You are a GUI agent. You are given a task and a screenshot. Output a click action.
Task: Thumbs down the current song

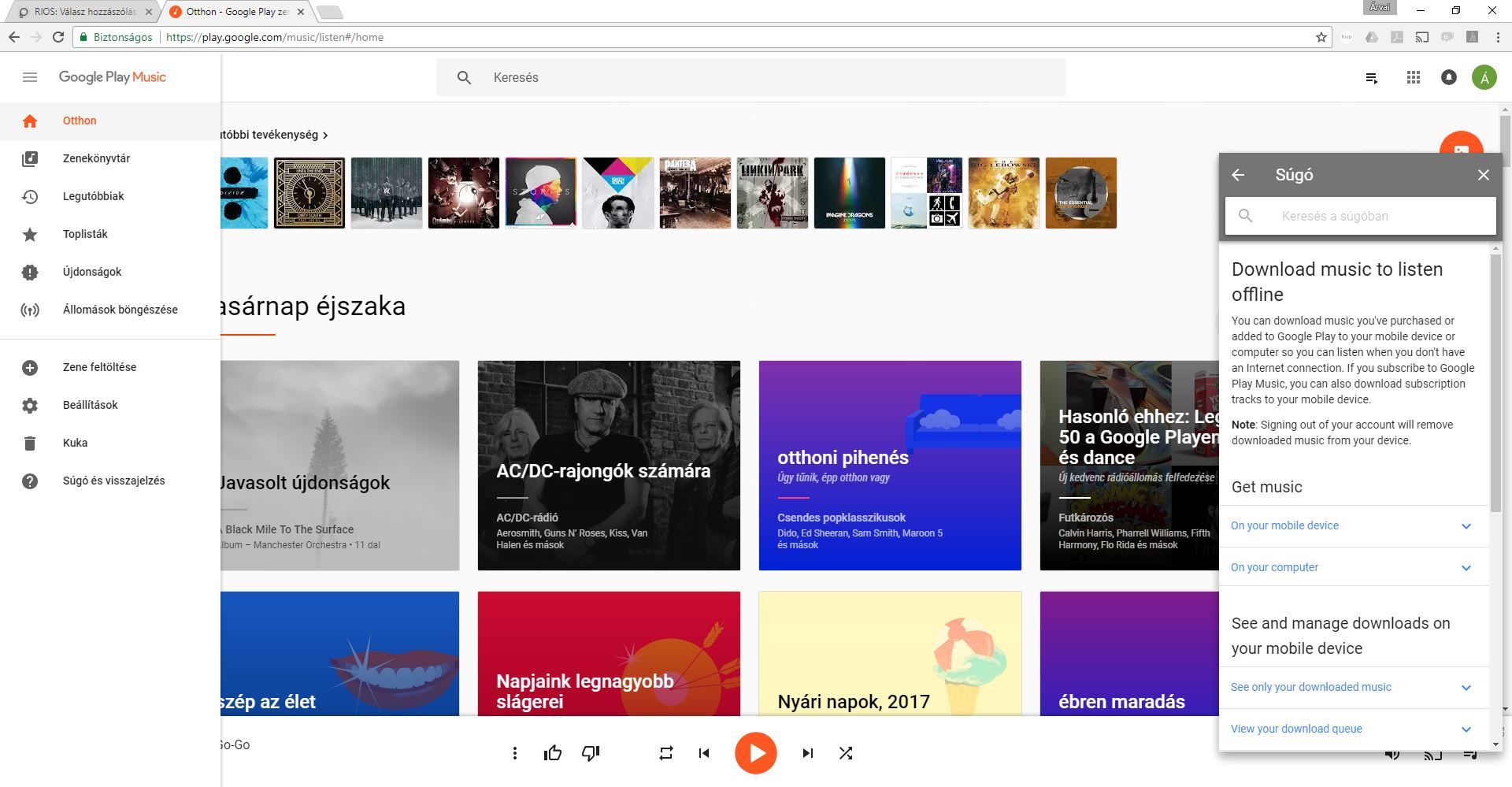pyautogui.click(x=591, y=753)
